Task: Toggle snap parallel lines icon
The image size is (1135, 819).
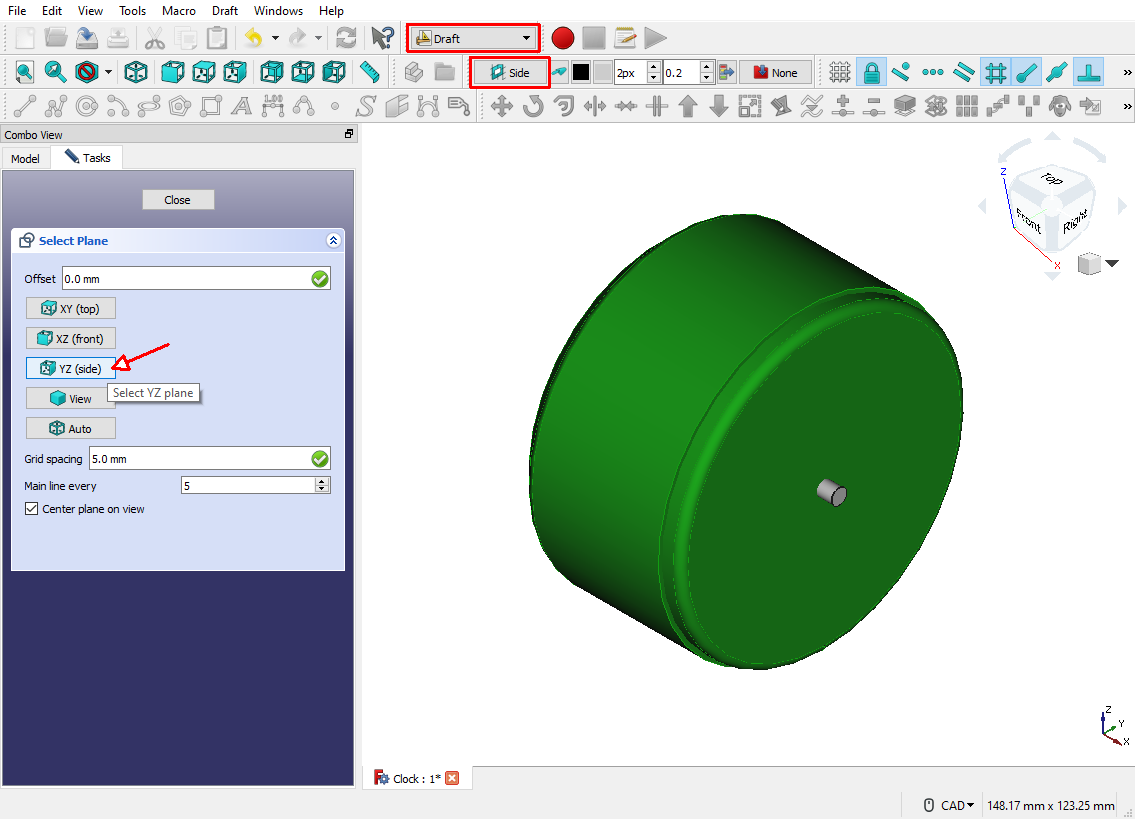Action: point(963,72)
